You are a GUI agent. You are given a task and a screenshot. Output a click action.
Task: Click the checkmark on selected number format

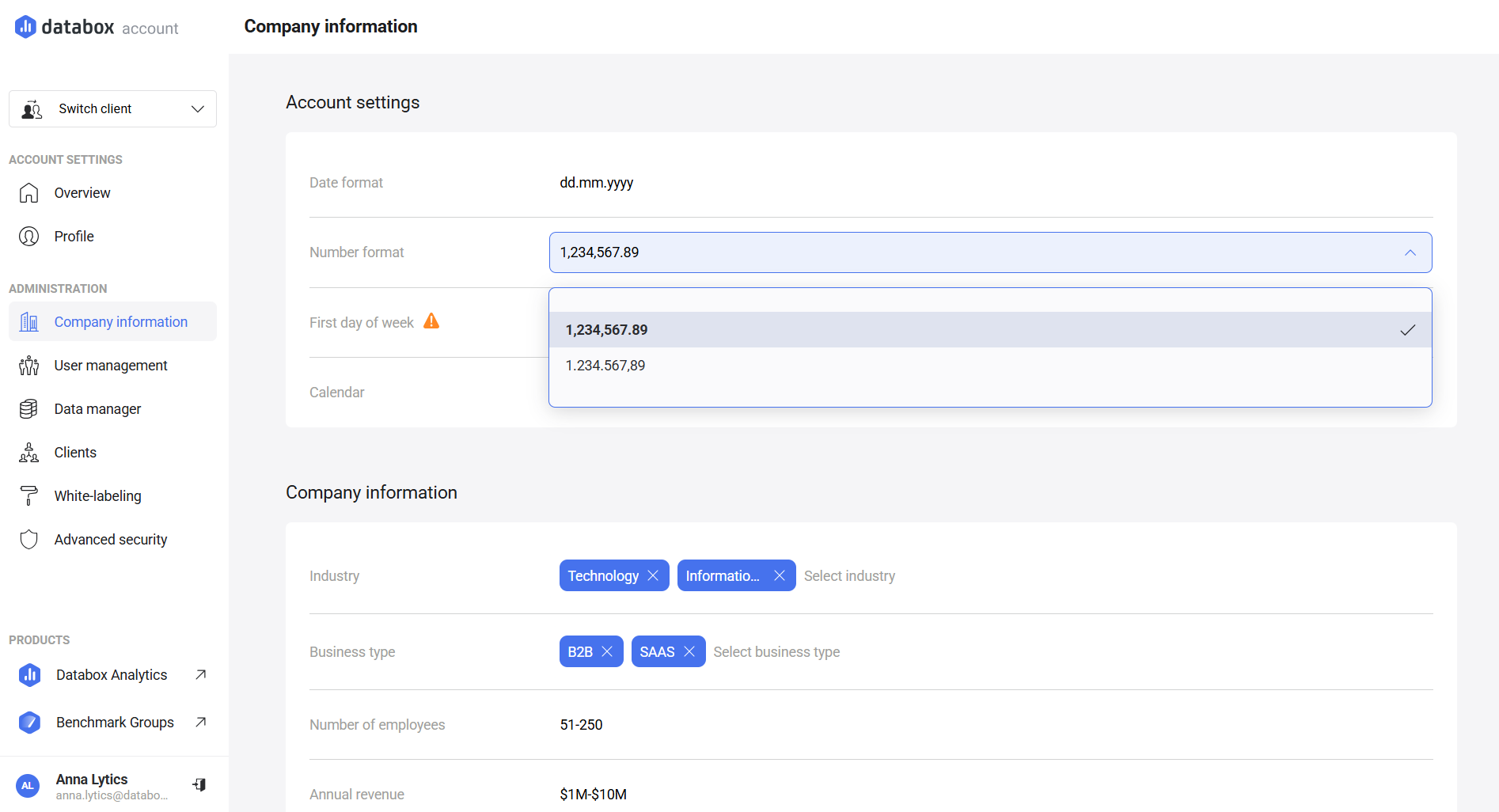coord(1408,330)
